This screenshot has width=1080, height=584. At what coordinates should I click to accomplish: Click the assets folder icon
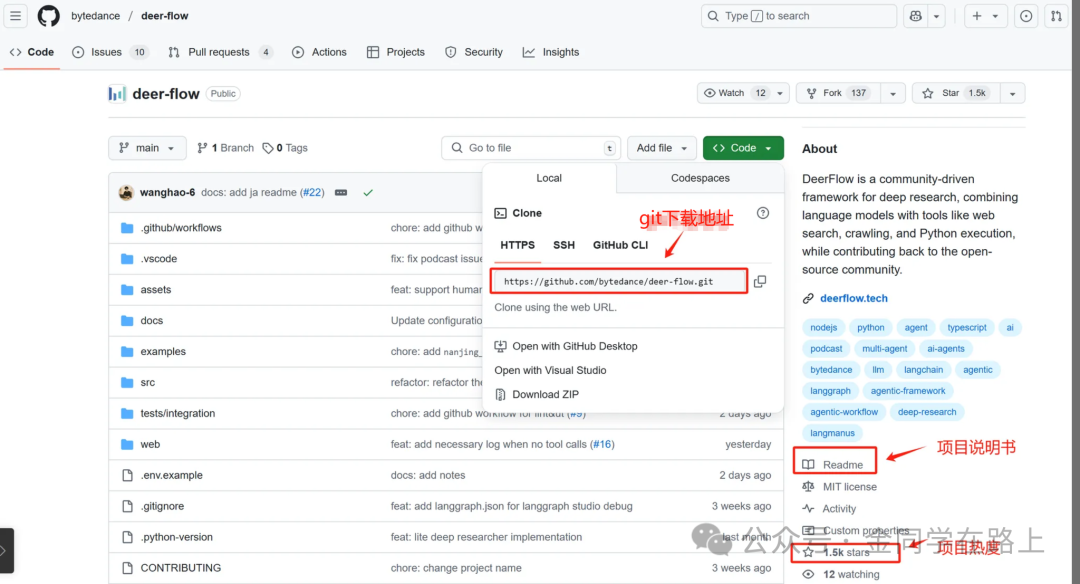click(x=127, y=290)
